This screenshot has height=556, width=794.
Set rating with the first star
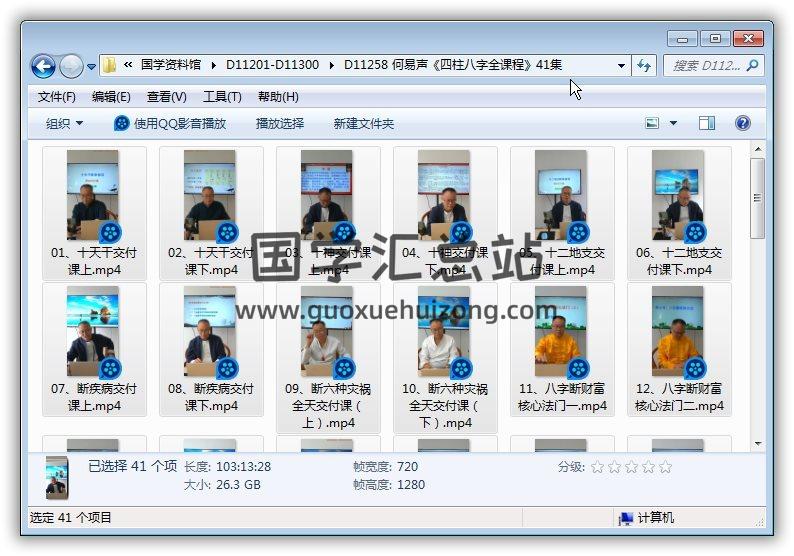tap(598, 467)
